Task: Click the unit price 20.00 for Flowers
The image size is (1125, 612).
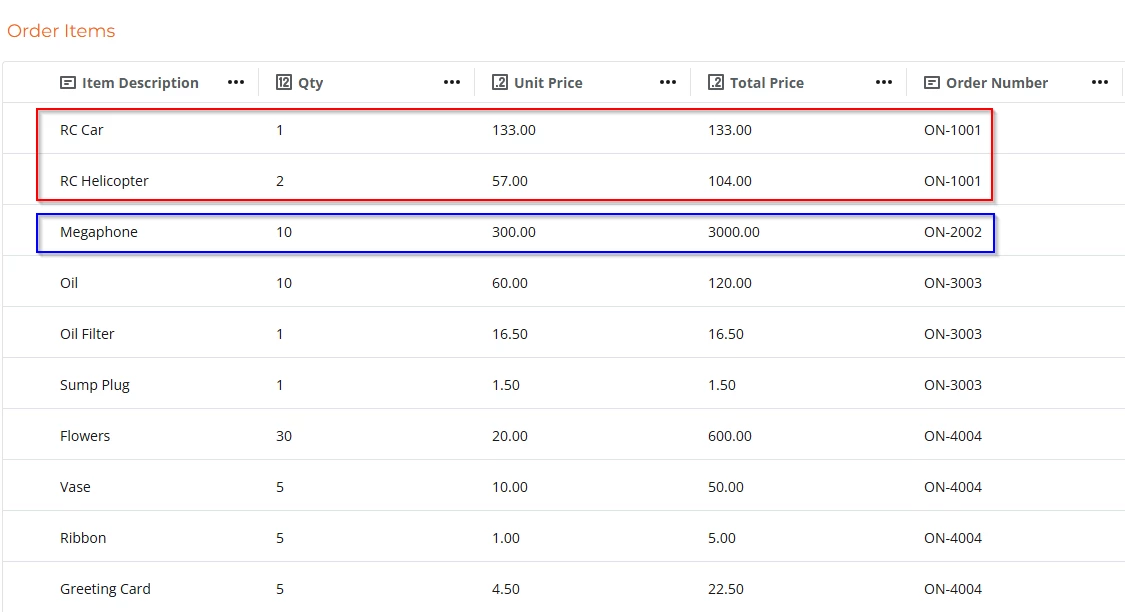Action: click(509, 436)
